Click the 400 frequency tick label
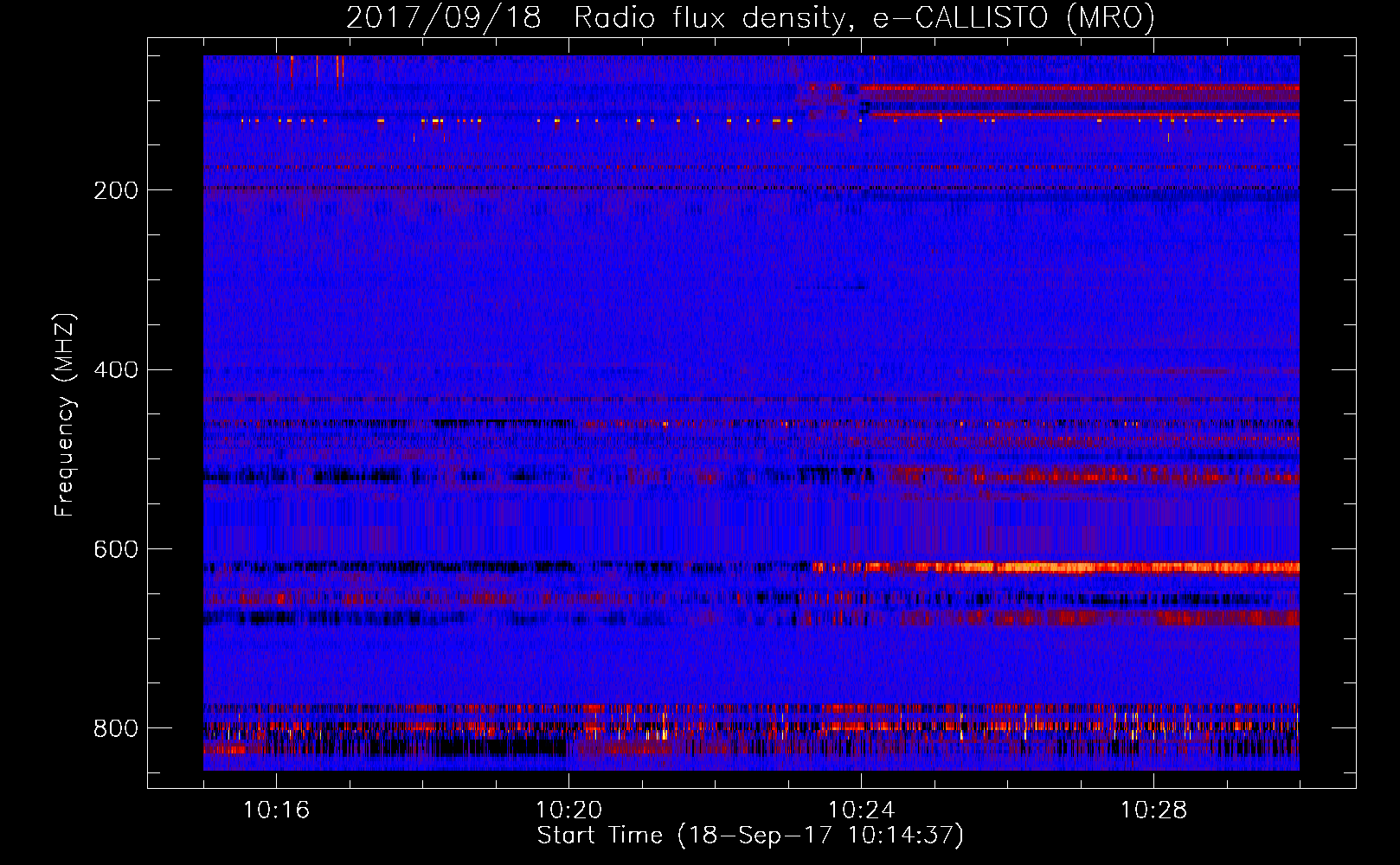The image size is (1400, 865). [115, 370]
